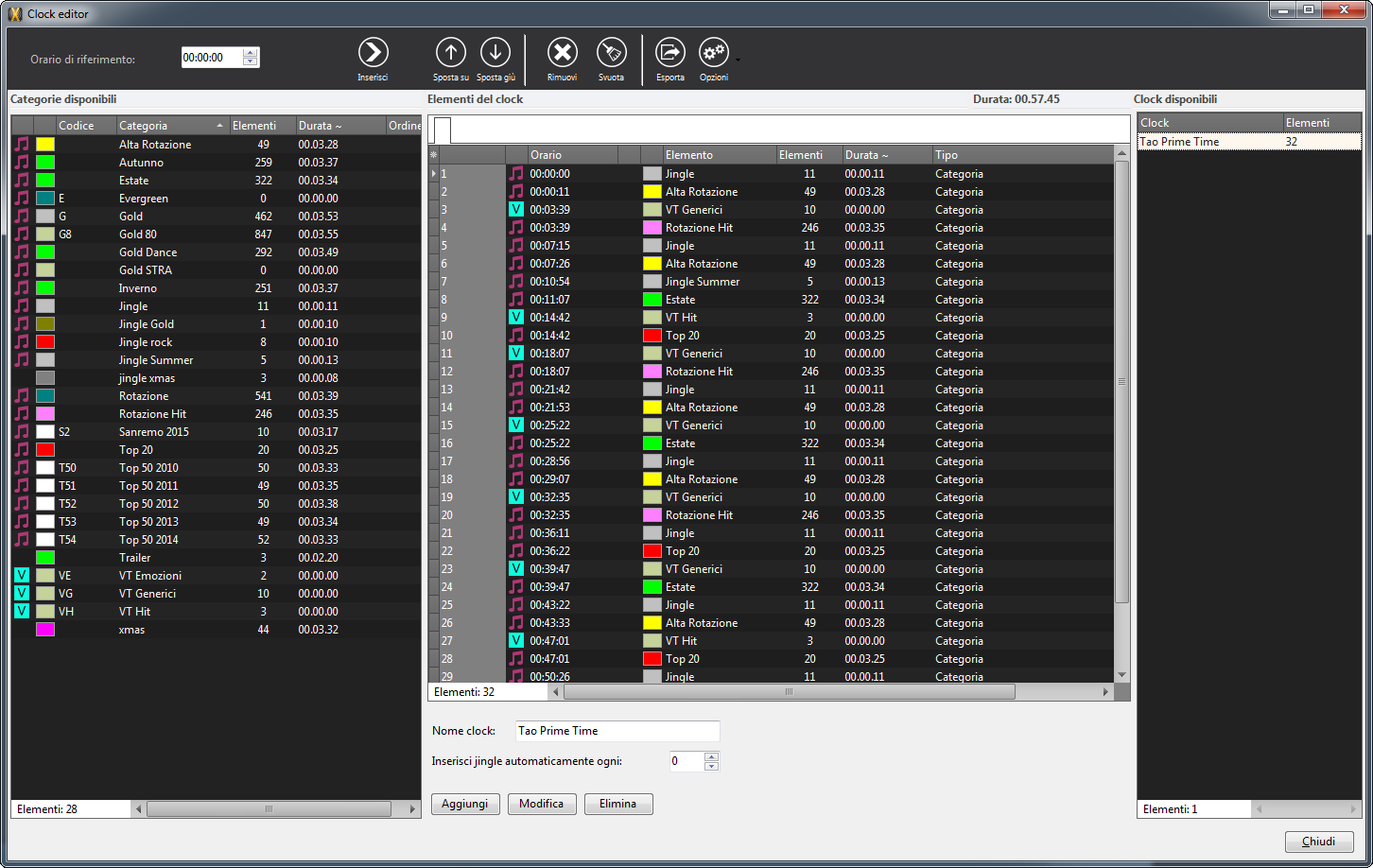
Task: Click the Modifica button
Action: click(x=542, y=804)
